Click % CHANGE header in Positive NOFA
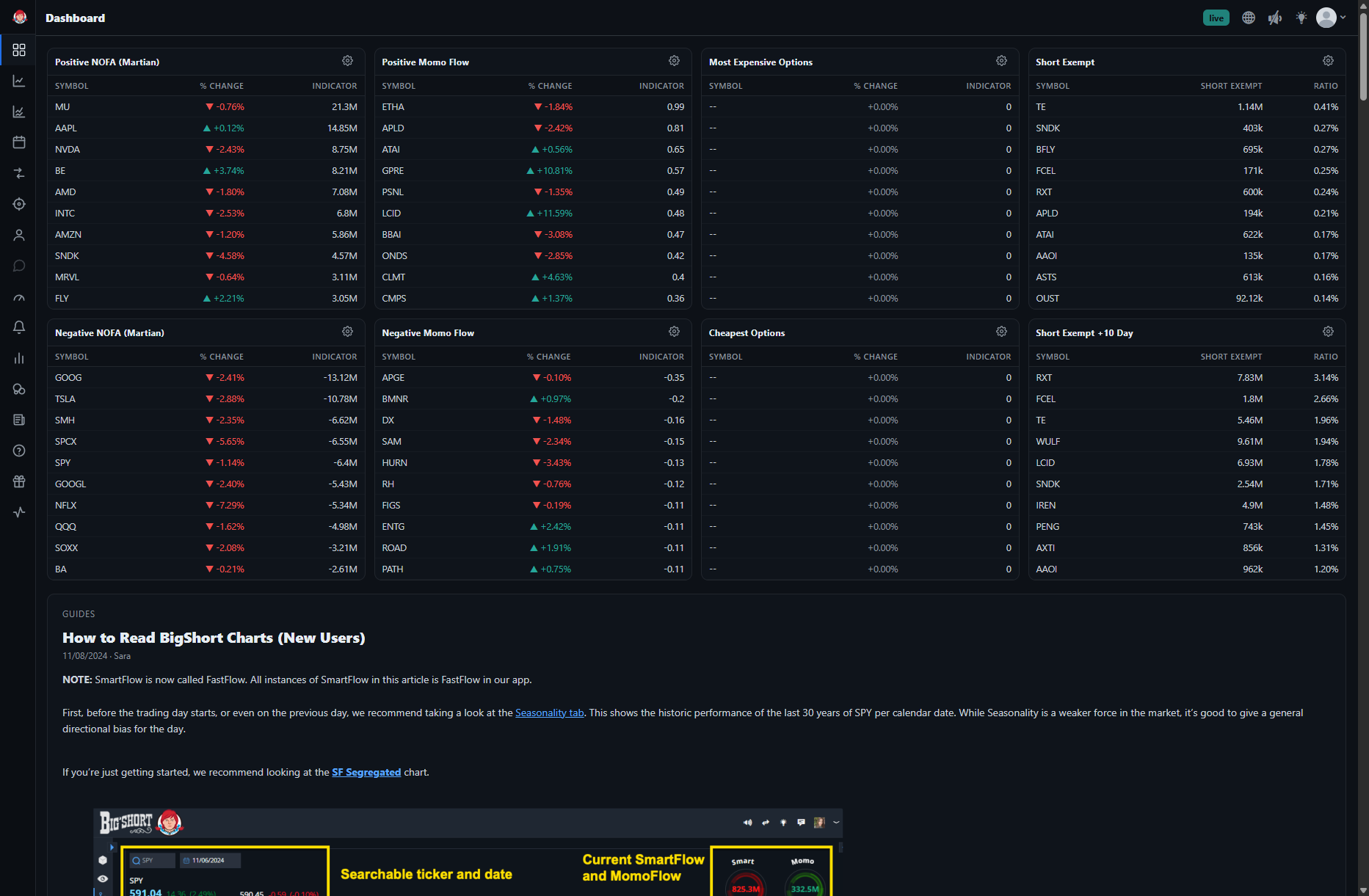1369x896 pixels. point(222,86)
